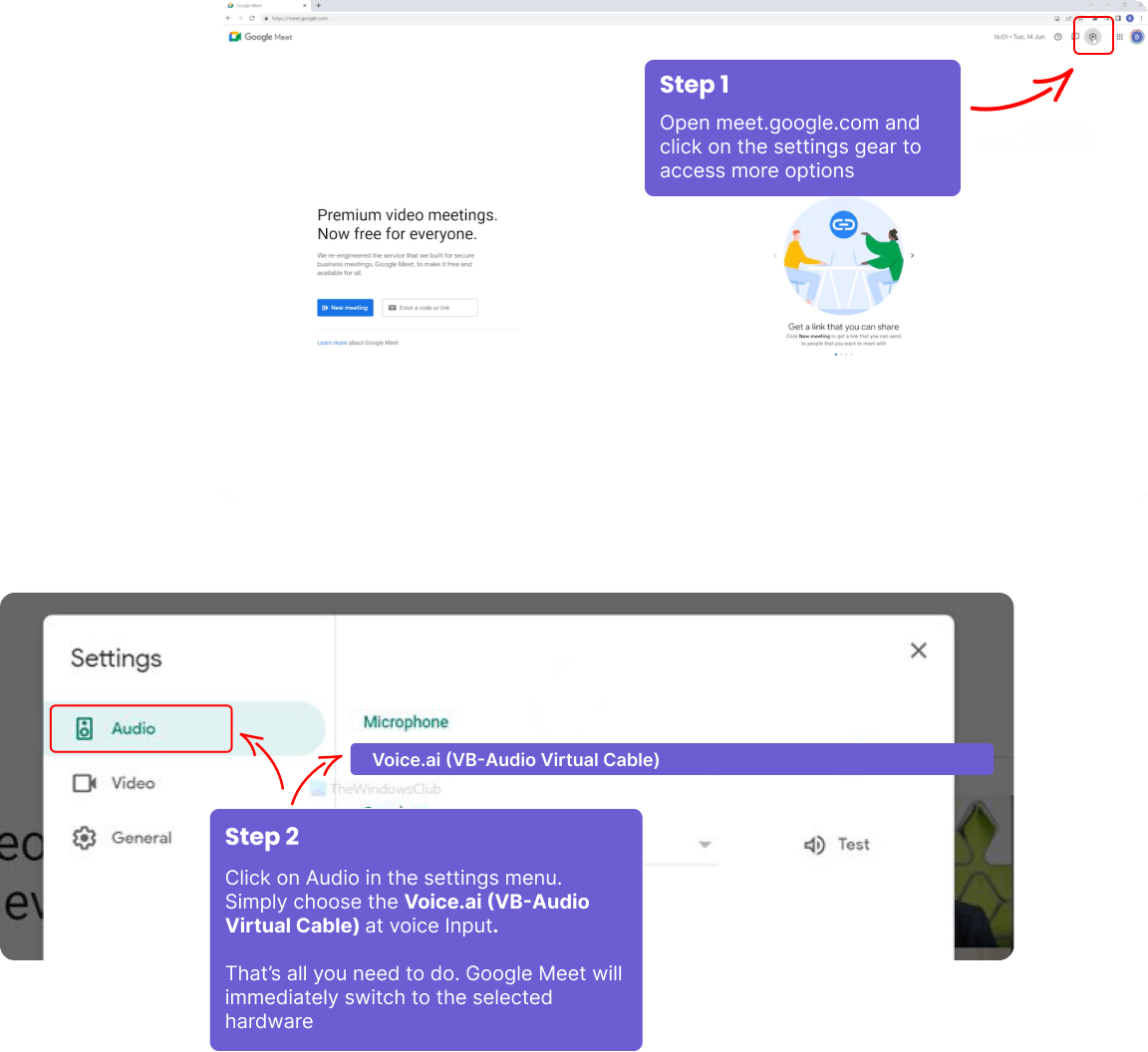Reload the meet.google.com page
This screenshot has height=1052, width=1148.
click(x=252, y=18)
